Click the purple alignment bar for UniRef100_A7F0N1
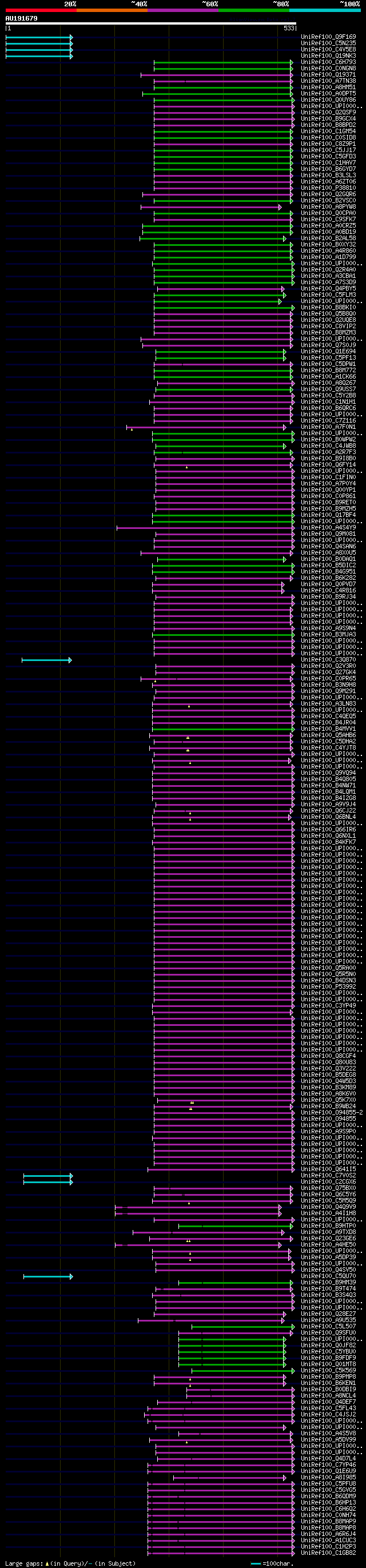366x1568 pixels. point(206,427)
